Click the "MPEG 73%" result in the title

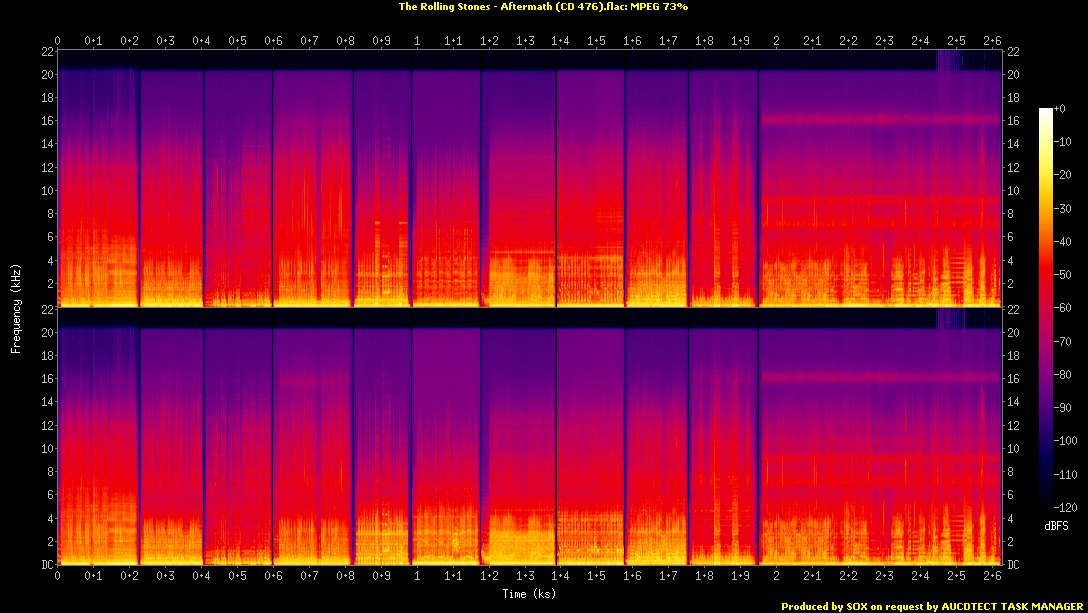(660, 6)
